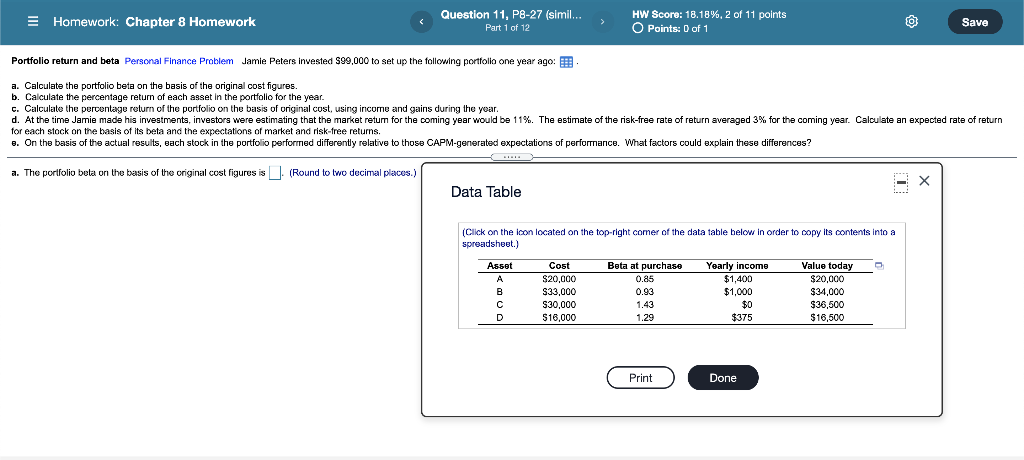Close the Data Table popup
The height and width of the screenshot is (460, 1024).
pos(923,181)
